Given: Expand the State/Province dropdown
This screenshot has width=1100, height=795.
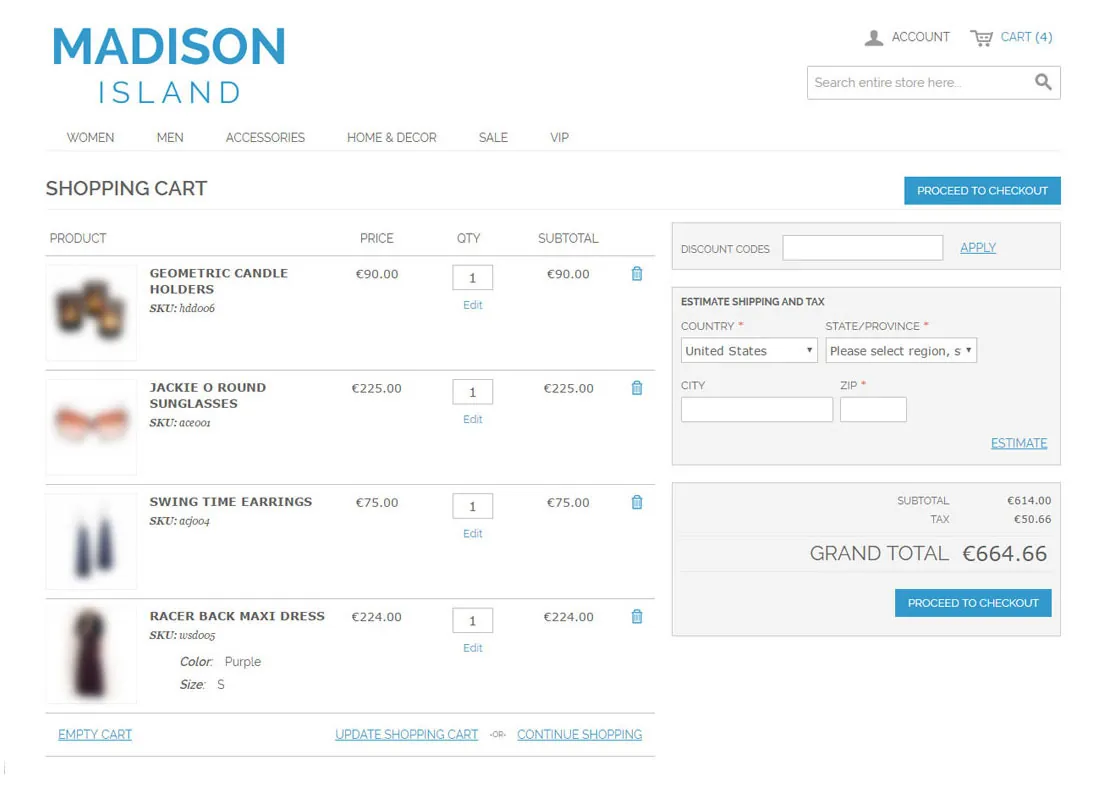Looking at the screenshot, I should (x=901, y=350).
